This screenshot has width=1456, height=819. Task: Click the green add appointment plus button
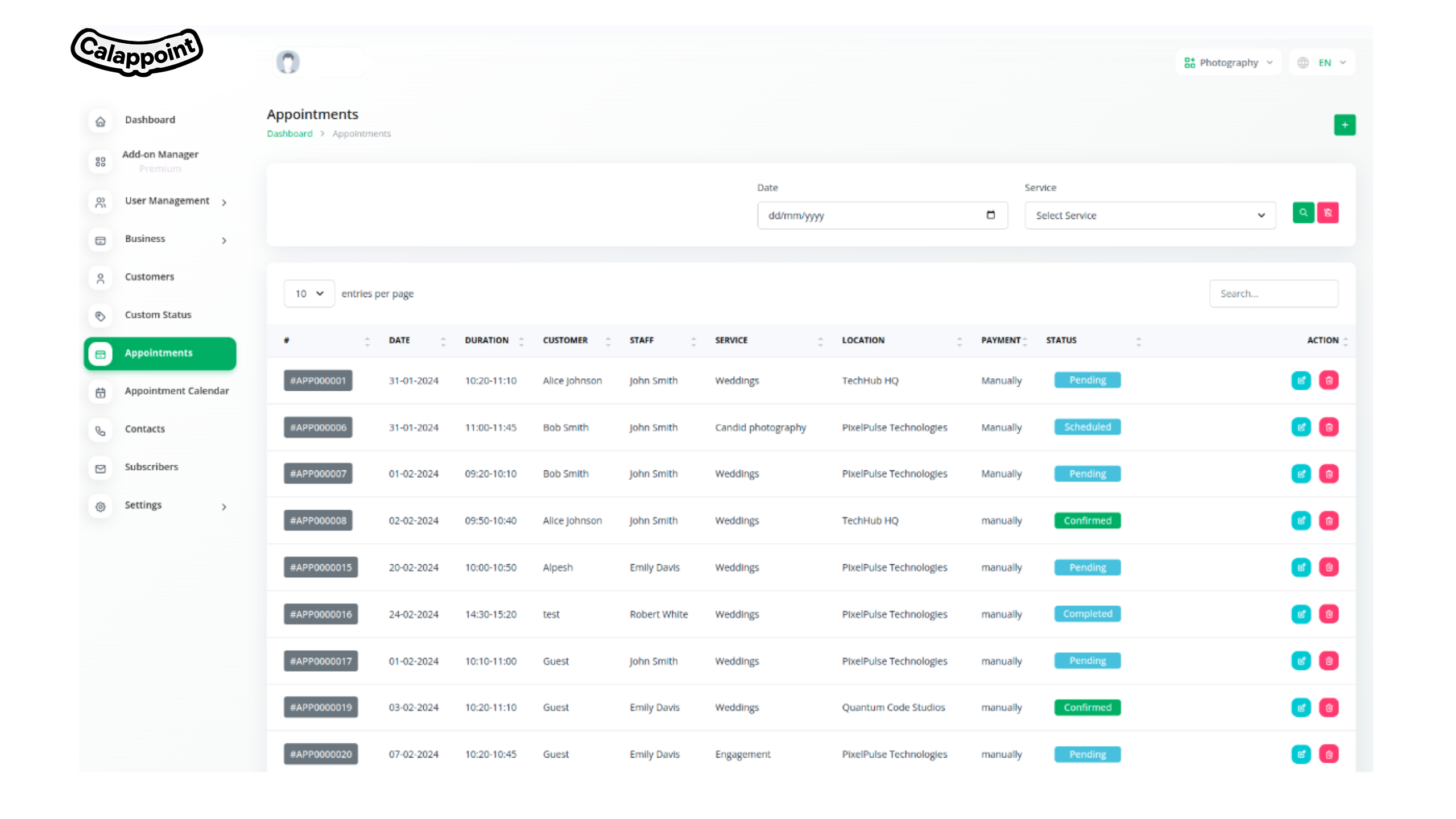1345,125
